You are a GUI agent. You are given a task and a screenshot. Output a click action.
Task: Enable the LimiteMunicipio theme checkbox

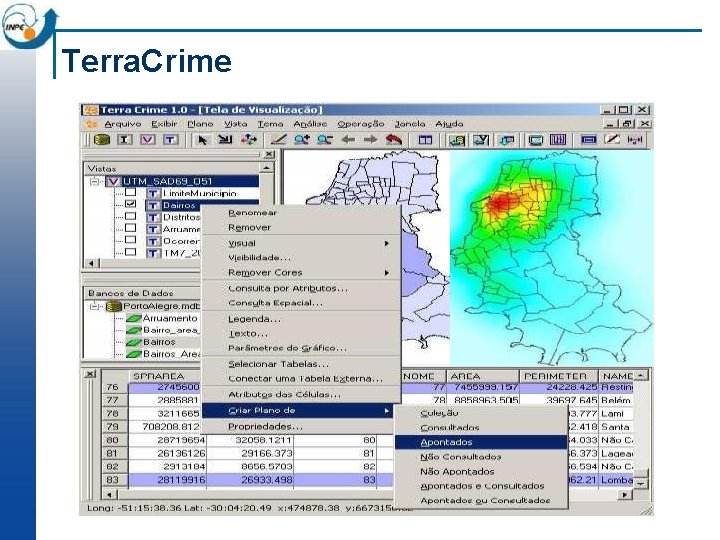[130, 192]
